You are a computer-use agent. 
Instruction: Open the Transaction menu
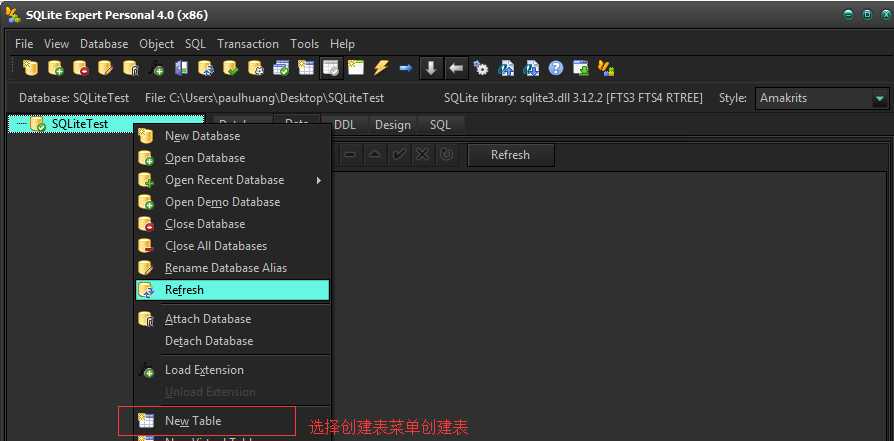[248, 43]
